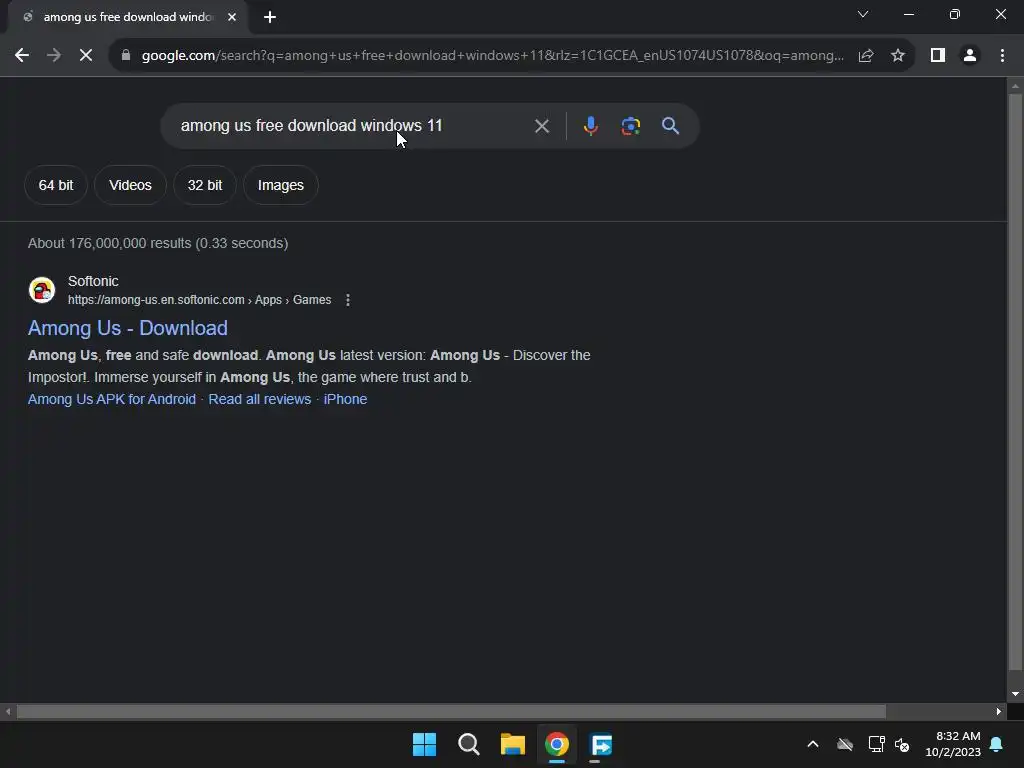Submit search with the magnifier icon

click(x=670, y=126)
